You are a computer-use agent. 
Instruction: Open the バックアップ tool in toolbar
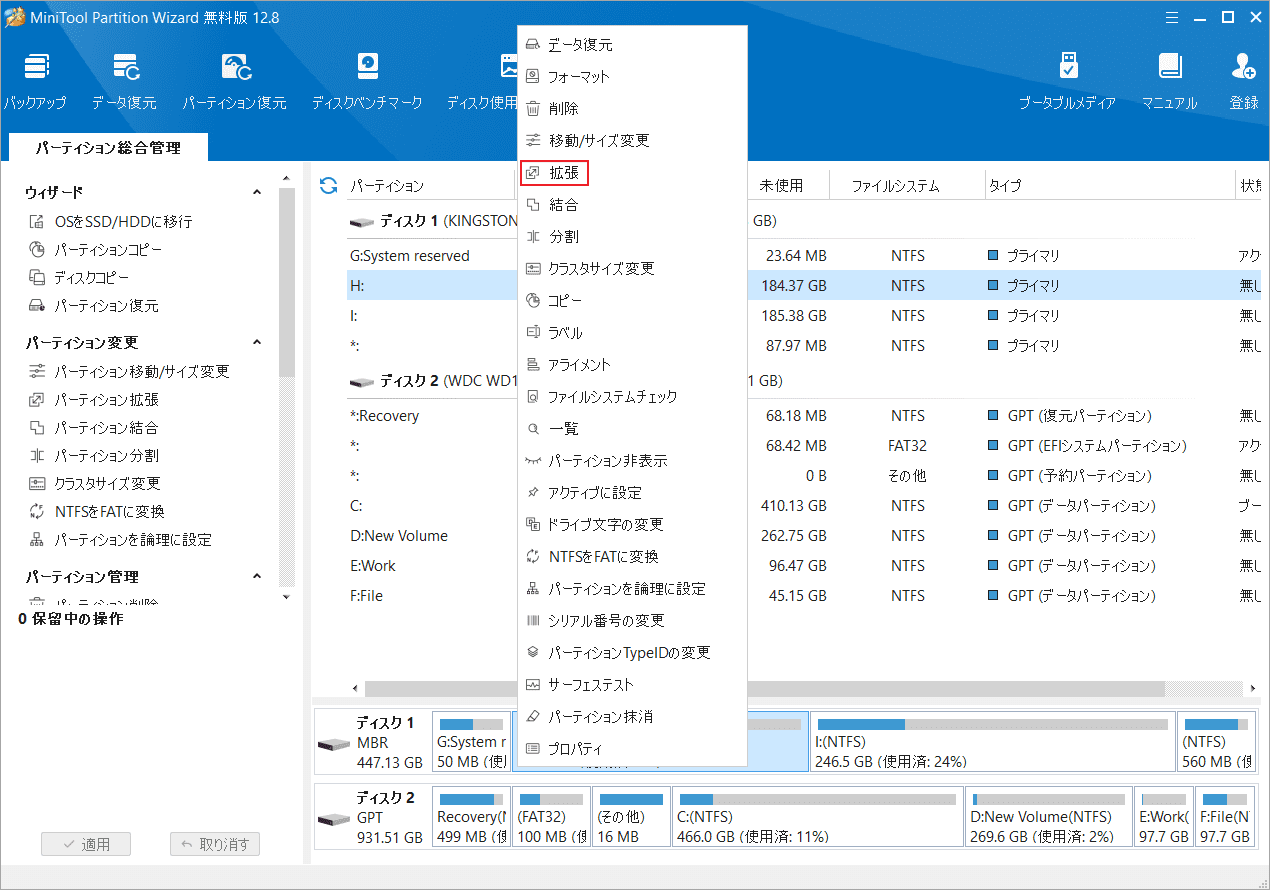[34, 80]
